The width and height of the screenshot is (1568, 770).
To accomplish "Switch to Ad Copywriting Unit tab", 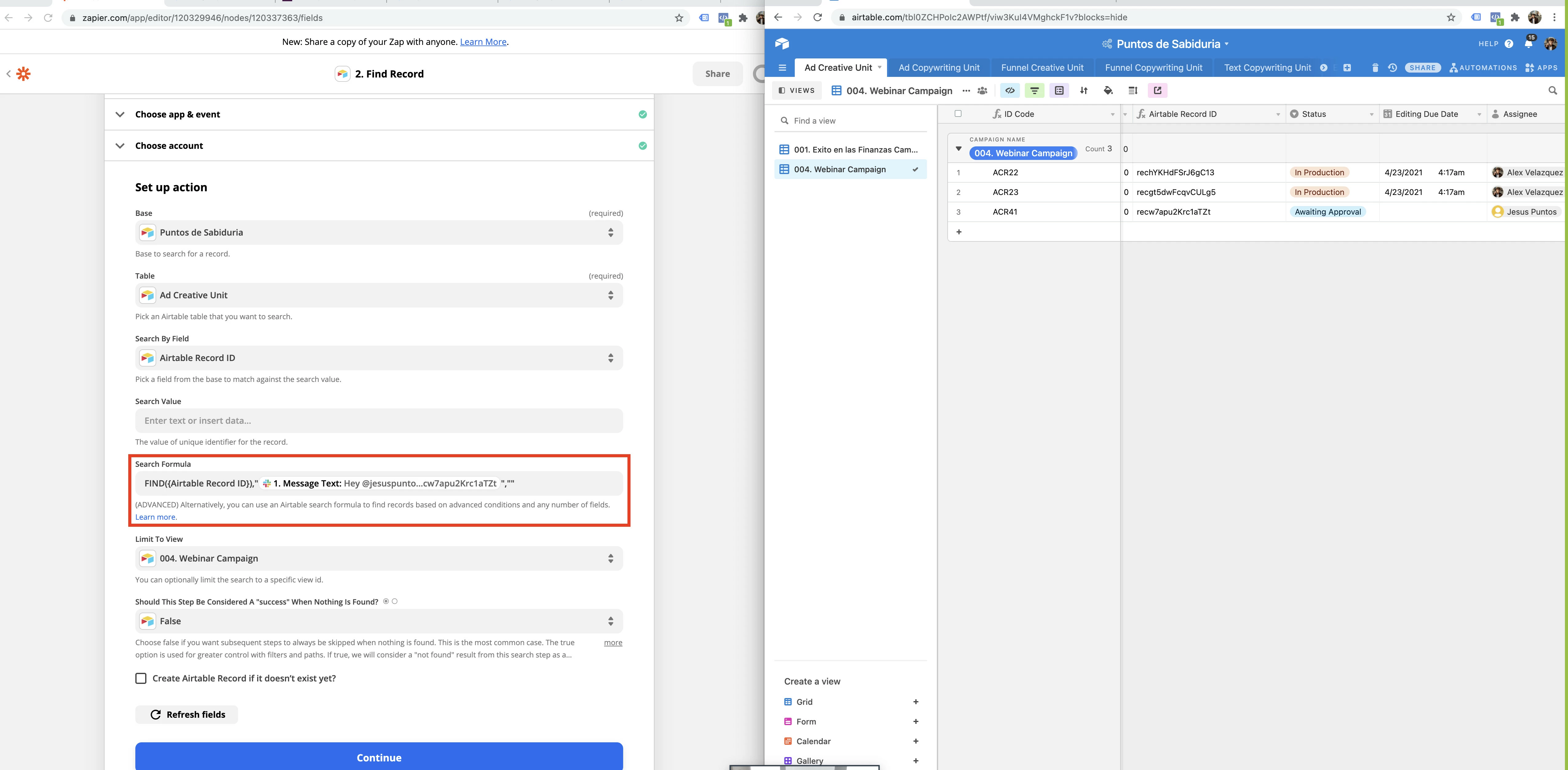I will [939, 68].
